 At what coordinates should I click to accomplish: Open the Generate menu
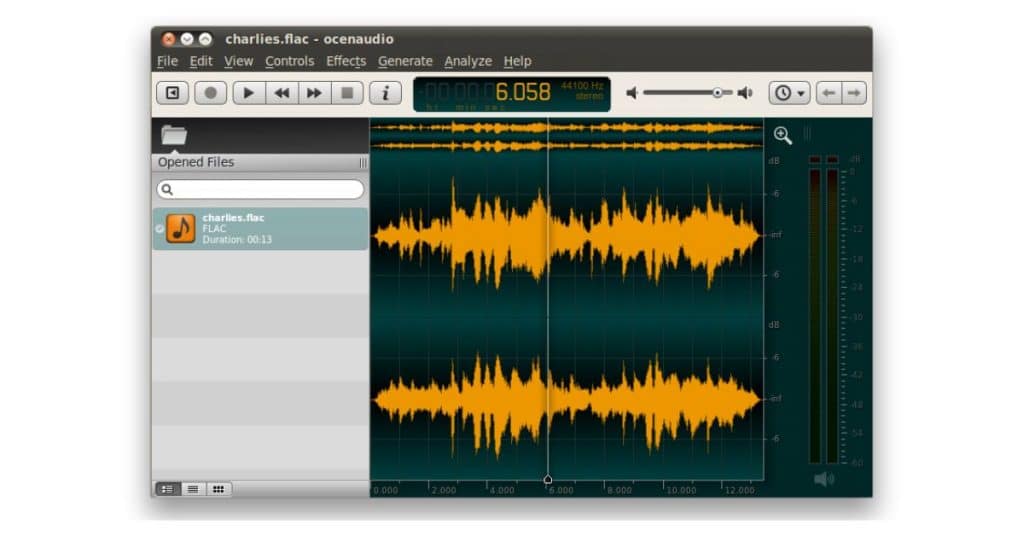point(405,61)
